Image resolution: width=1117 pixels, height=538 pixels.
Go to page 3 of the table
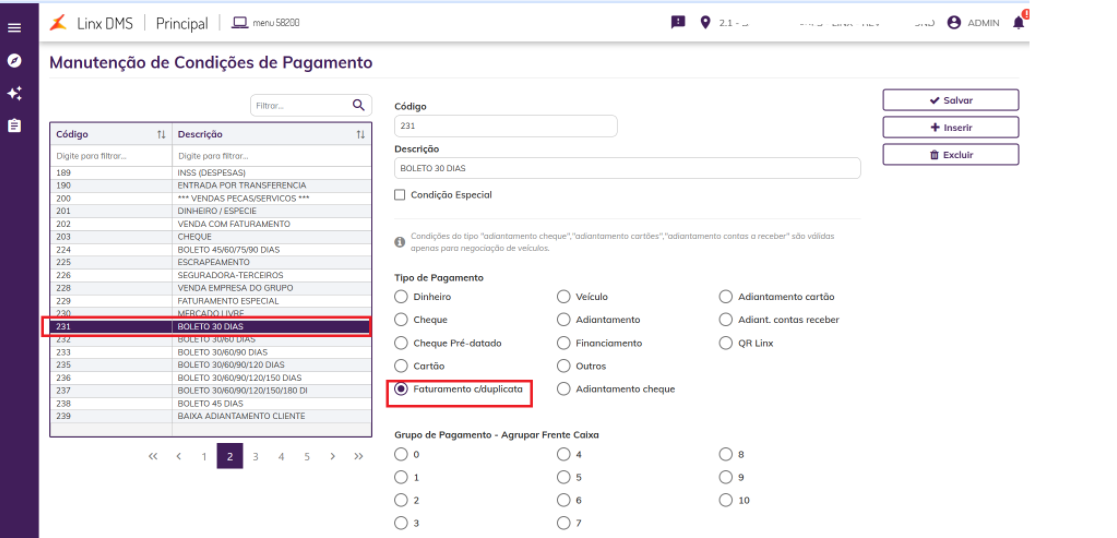tap(255, 456)
